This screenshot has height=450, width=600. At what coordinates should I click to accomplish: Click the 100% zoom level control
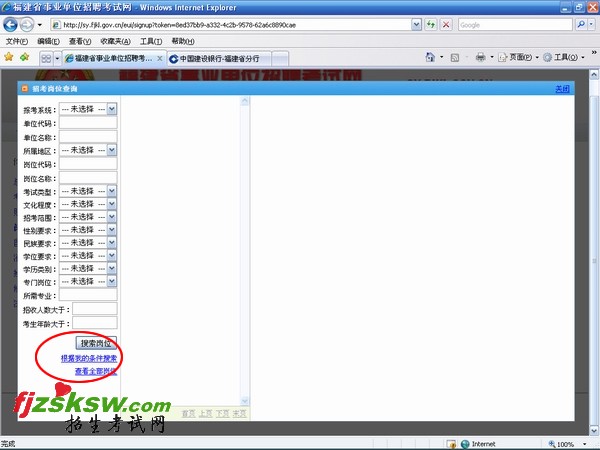point(565,443)
